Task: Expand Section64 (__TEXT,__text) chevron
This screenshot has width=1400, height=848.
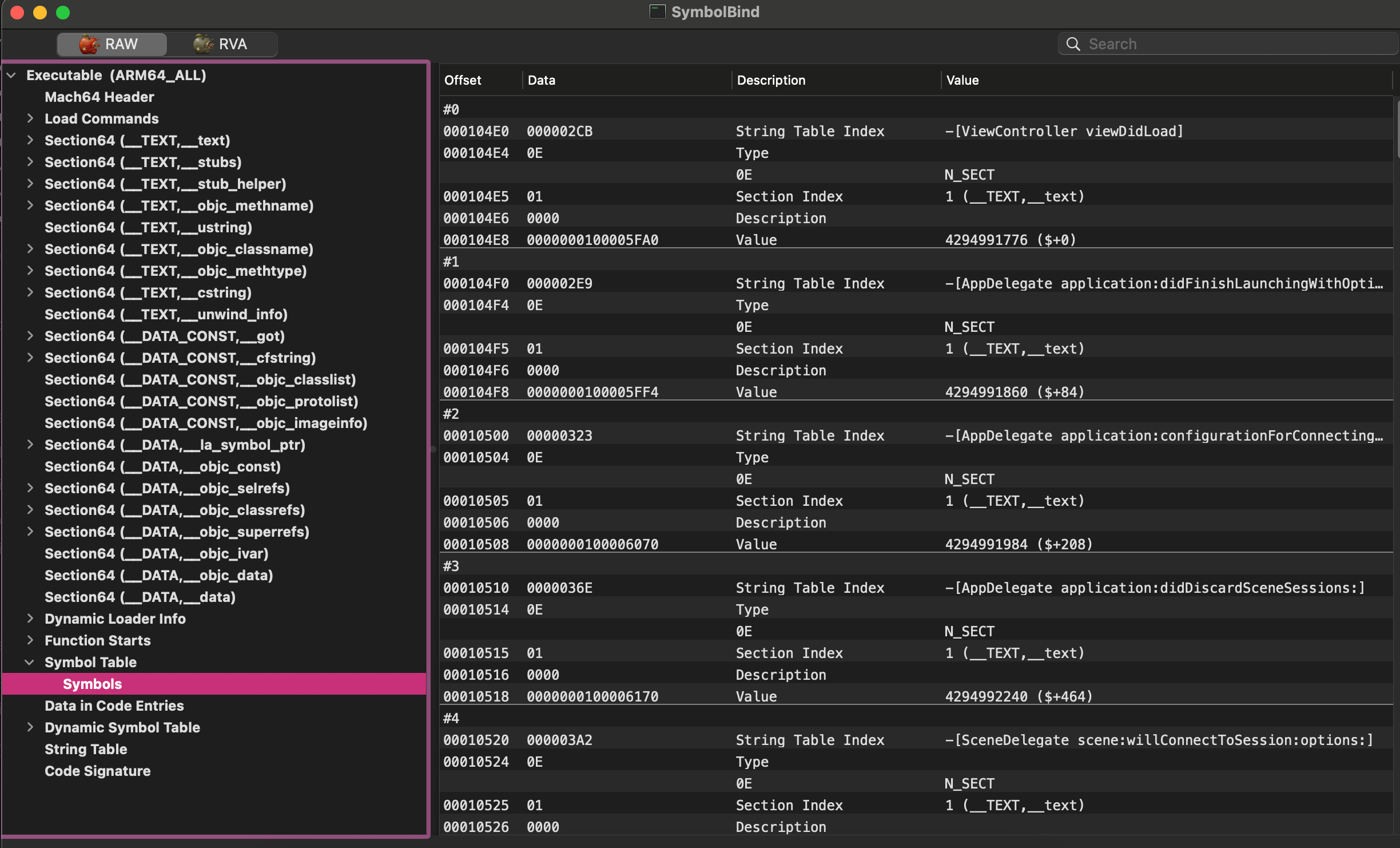Action: 30,140
